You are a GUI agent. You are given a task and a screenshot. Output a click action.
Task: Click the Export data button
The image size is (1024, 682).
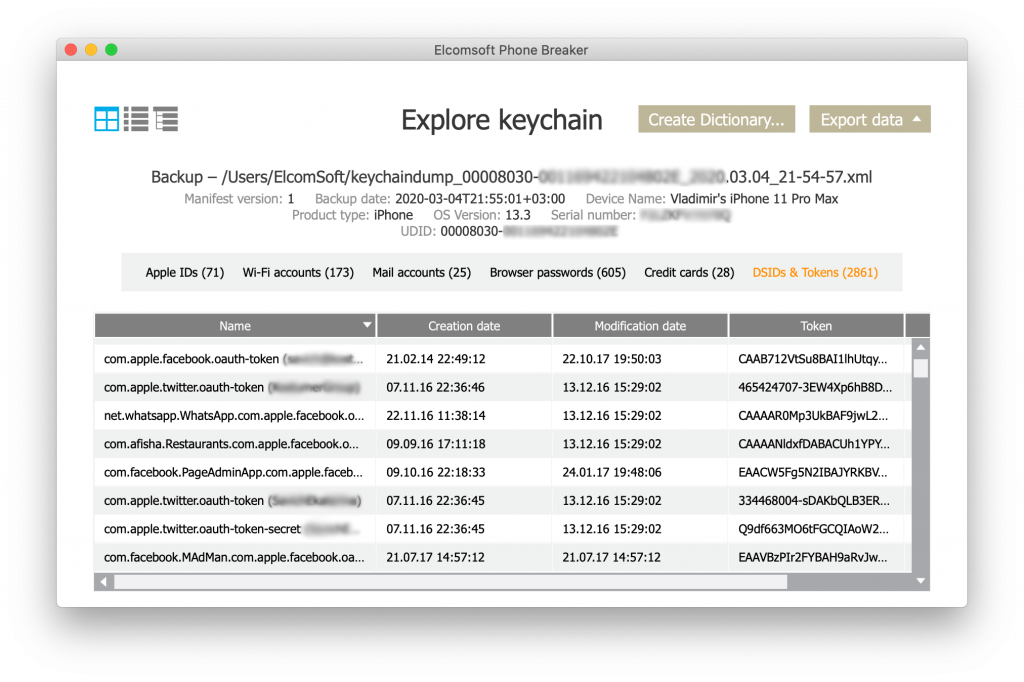tap(869, 118)
